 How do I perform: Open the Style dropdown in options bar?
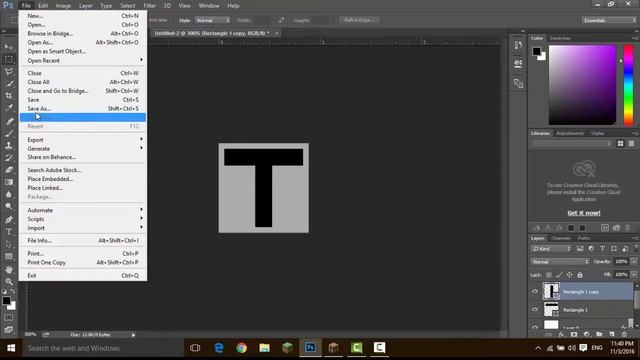(213, 20)
